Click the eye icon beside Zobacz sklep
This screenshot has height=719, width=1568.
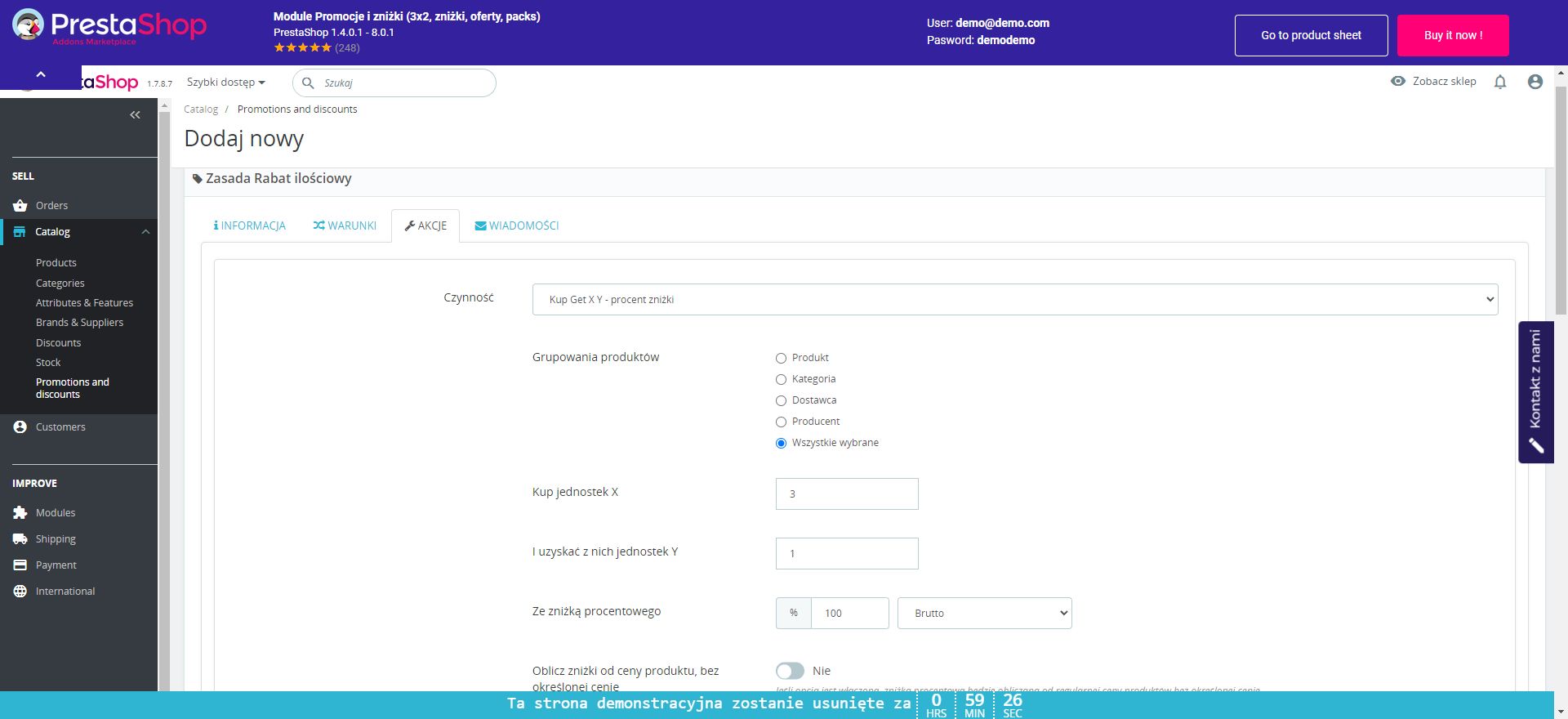click(x=1398, y=82)
